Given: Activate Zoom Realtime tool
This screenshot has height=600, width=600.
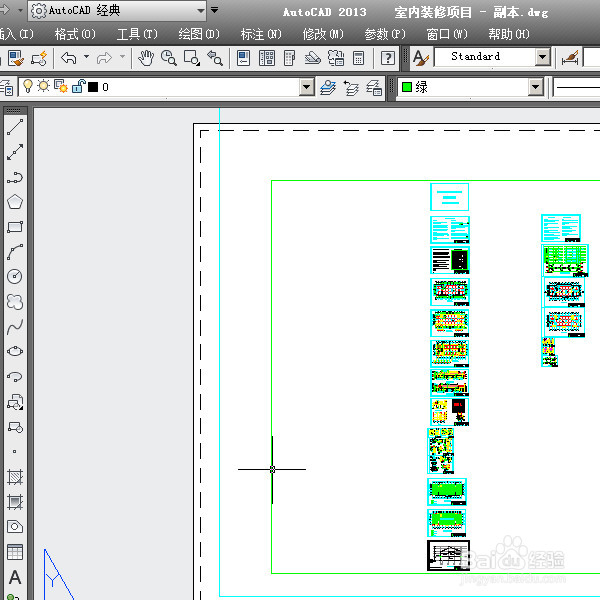Looking at the screenshot, I should pos(169,58).
